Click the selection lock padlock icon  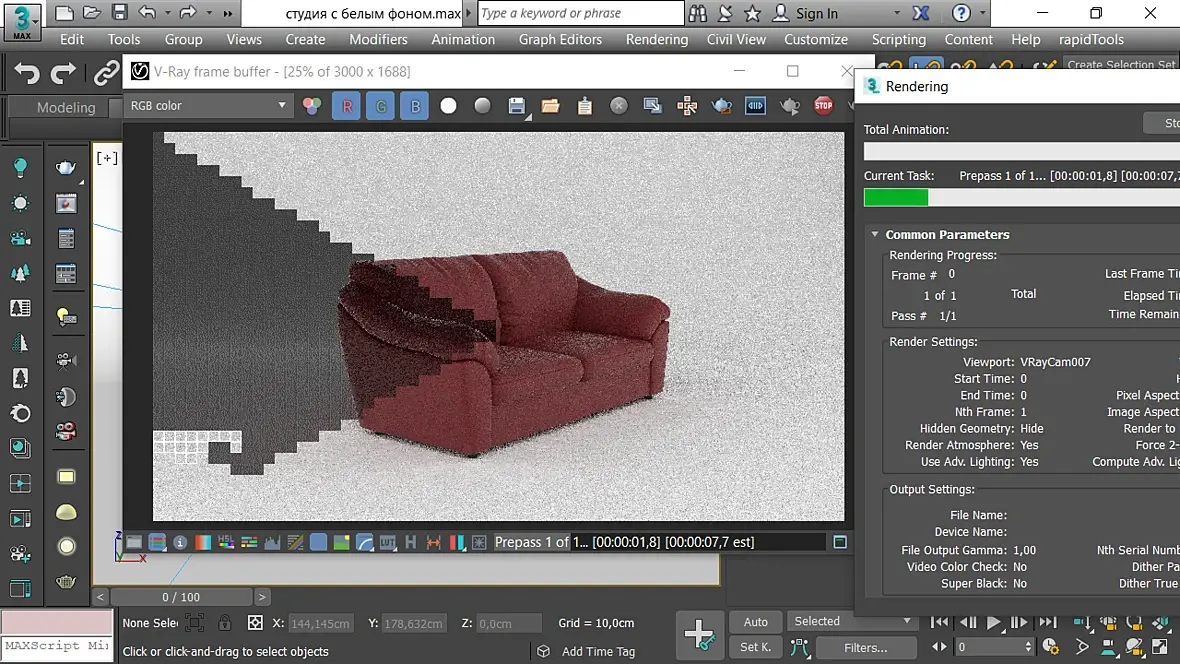(x=225, y=623)
